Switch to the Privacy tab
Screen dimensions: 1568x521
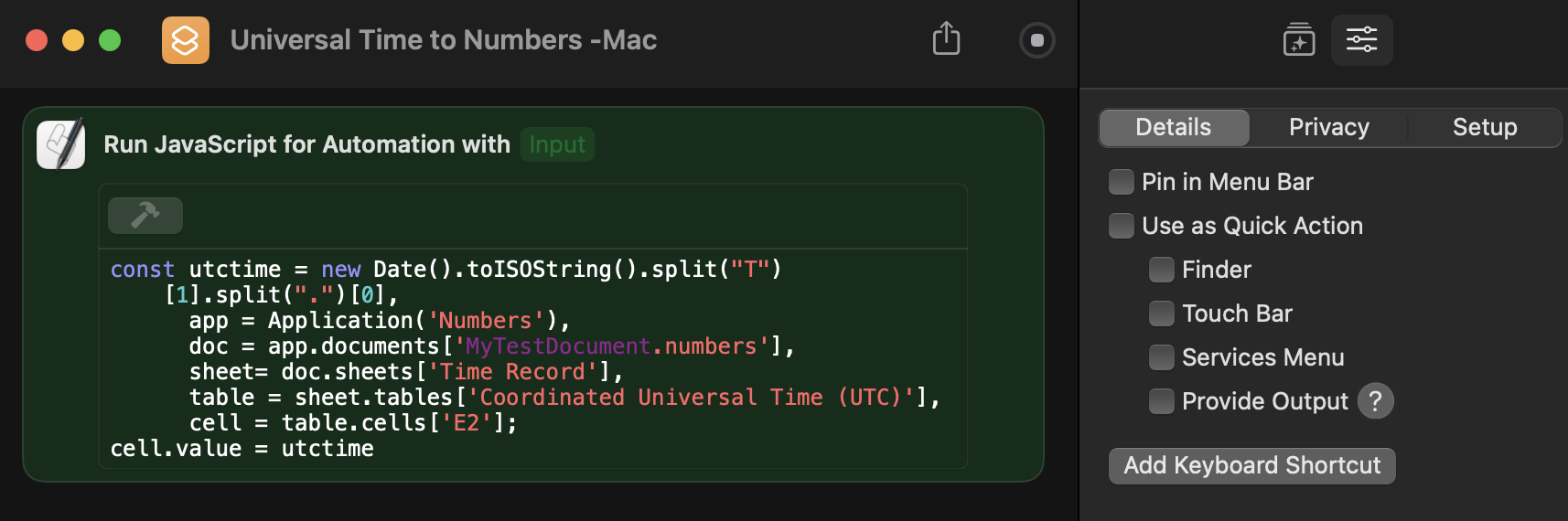(1328, 128)
